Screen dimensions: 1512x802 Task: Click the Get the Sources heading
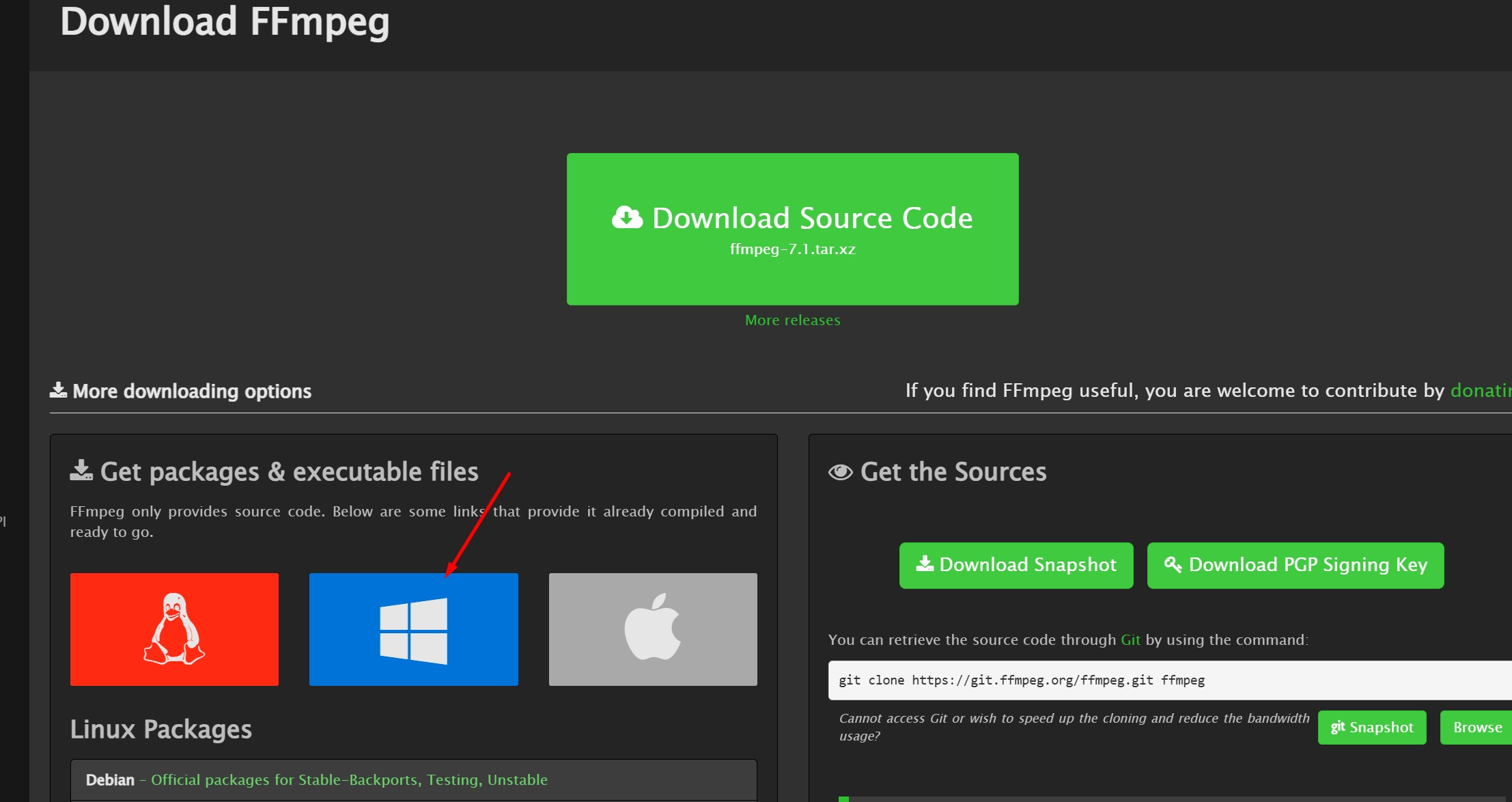point(937,472)
